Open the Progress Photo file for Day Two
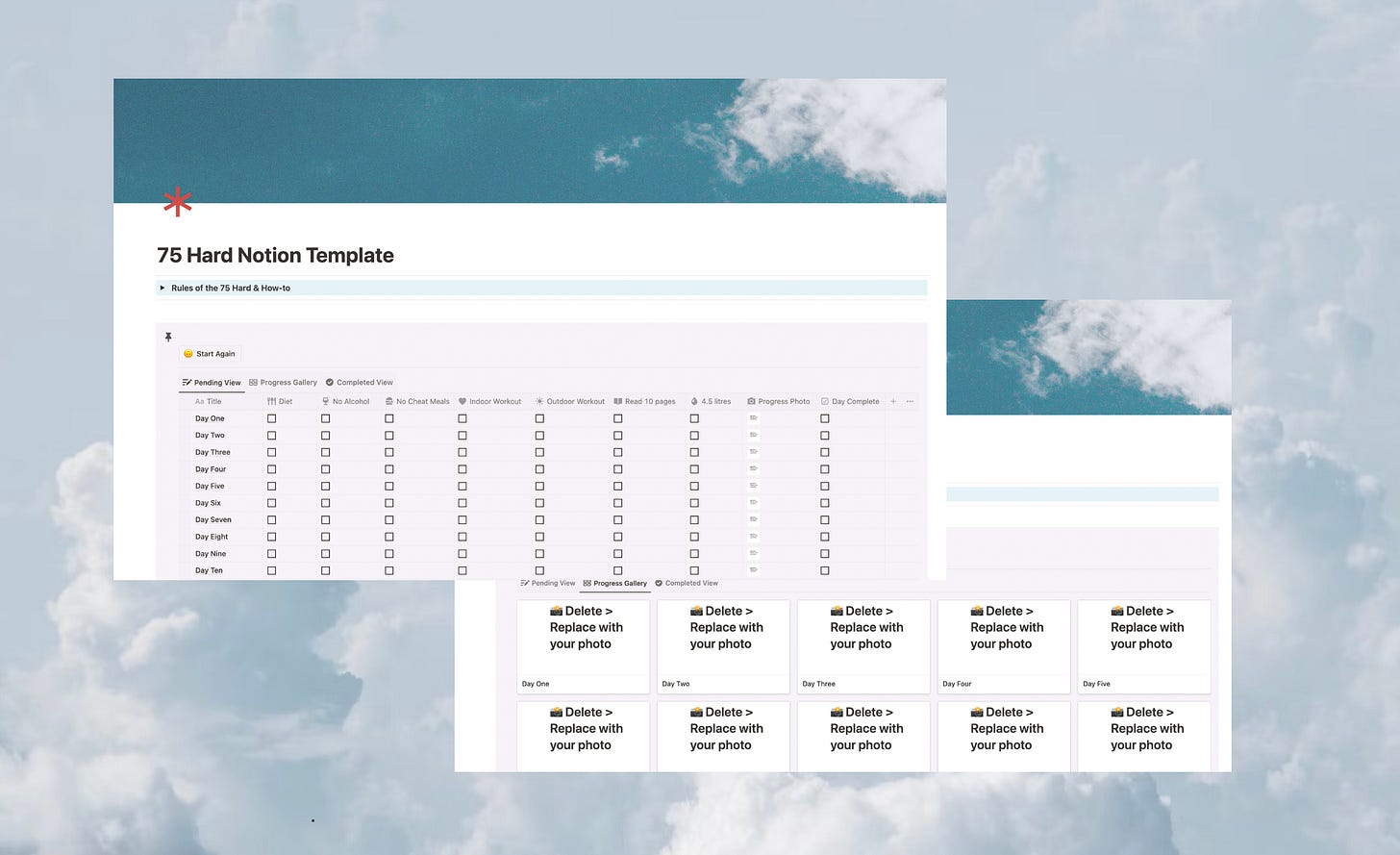This screenshot has height=855, width=1400. point(754,435)
